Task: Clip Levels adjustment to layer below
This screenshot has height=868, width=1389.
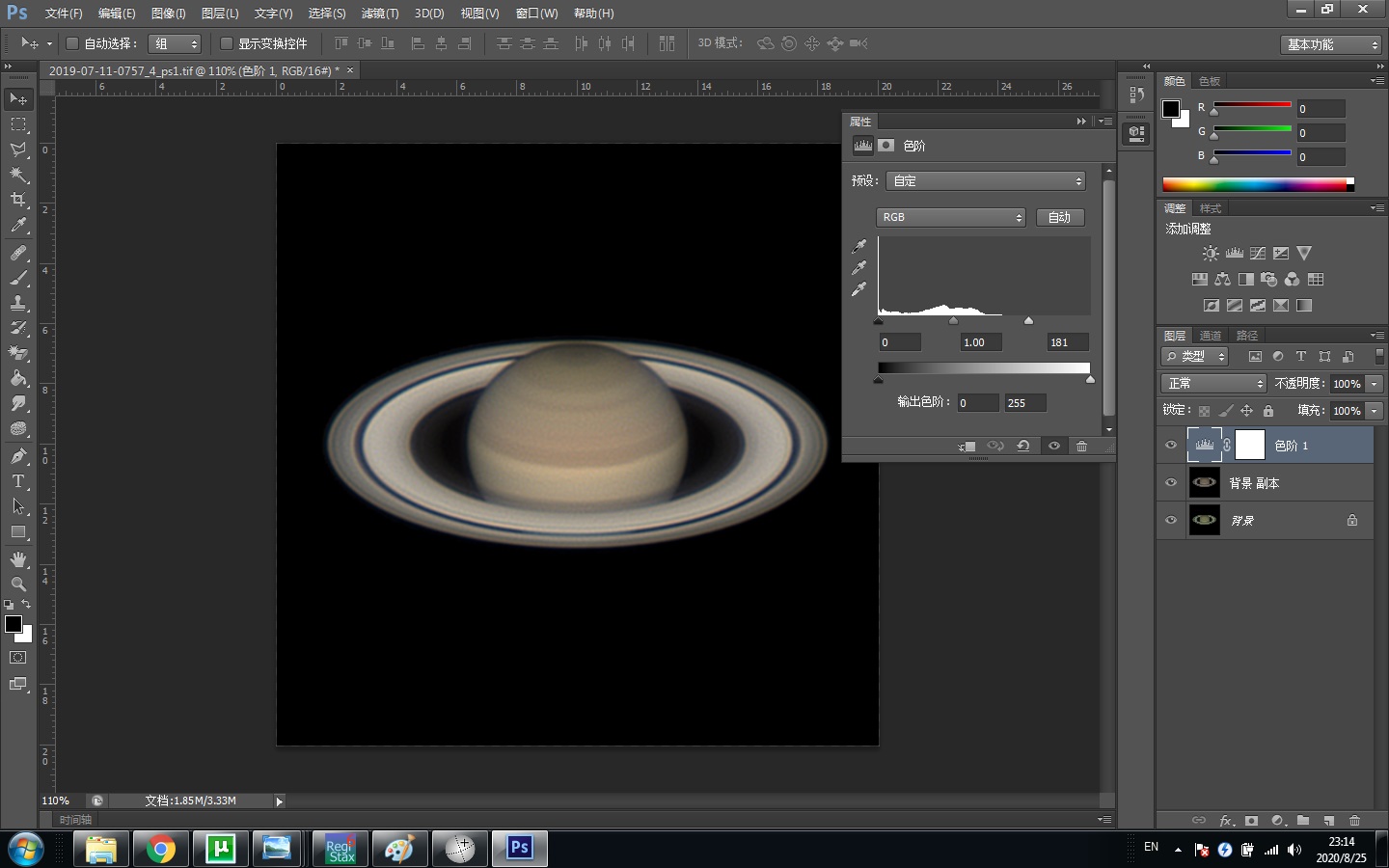Action: pyautogui.click(x=967, y=446)
